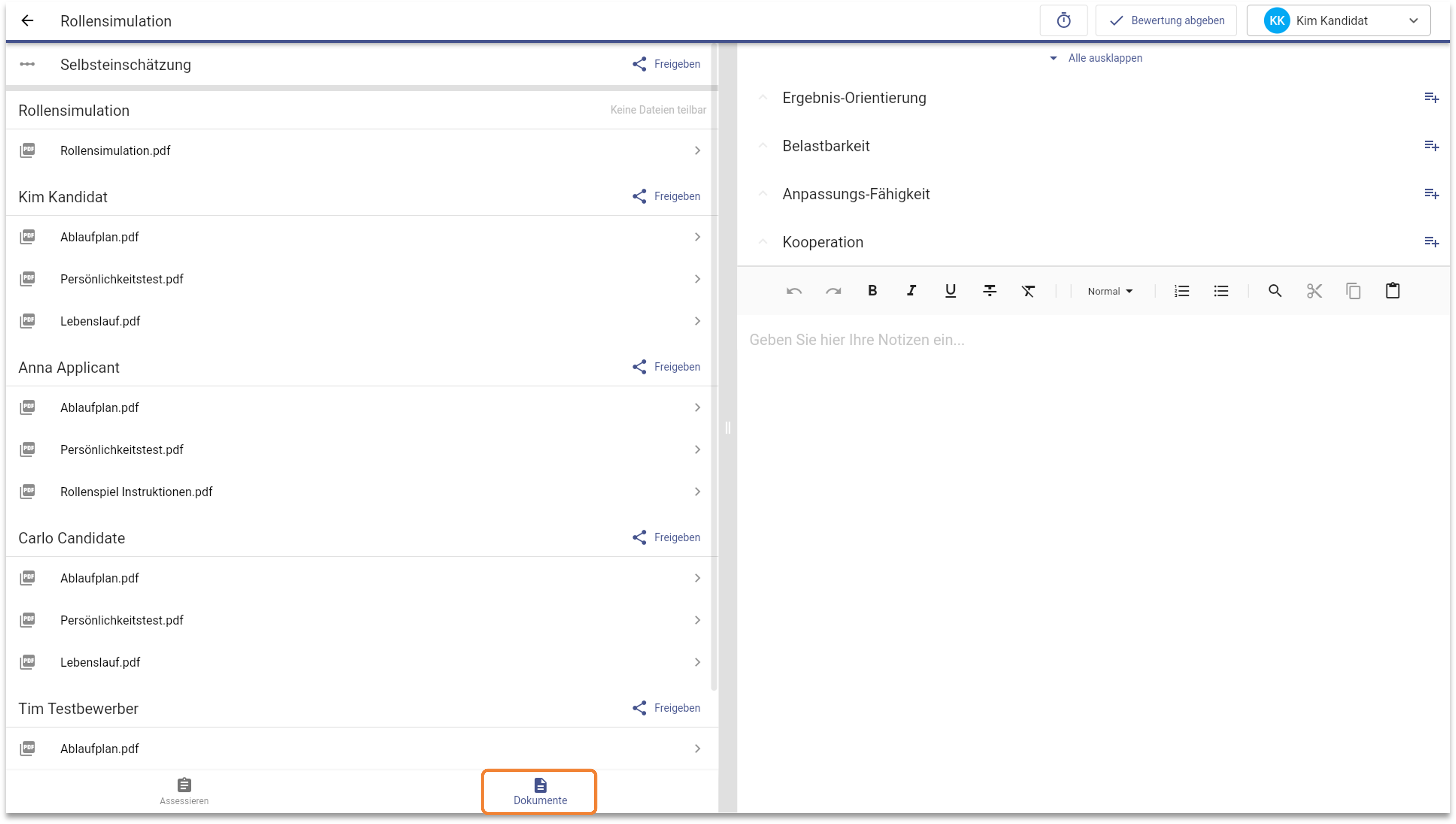Open chevron of Carlo Candidate's Persönlichkeitstest.pdf
Image resolution: width=1456 pixels, height=824 pixels.
697,620
